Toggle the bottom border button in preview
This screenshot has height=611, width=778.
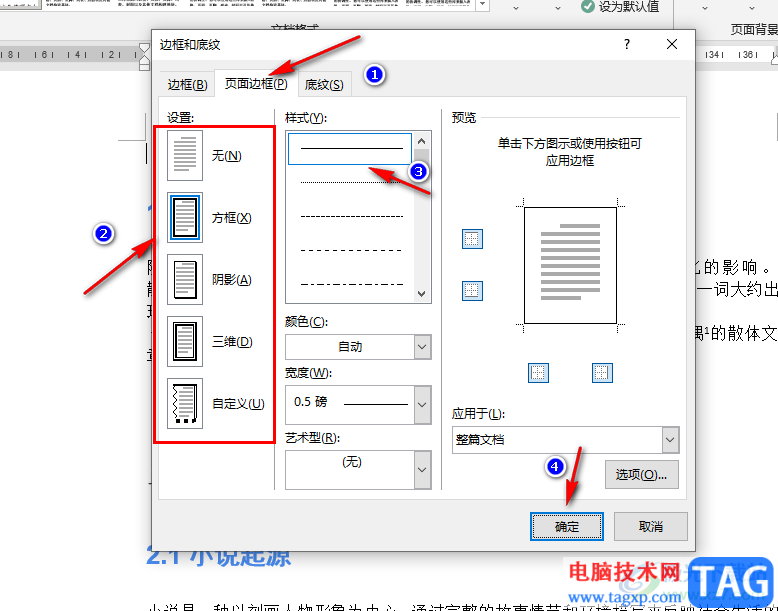click(x=472, y=290)
